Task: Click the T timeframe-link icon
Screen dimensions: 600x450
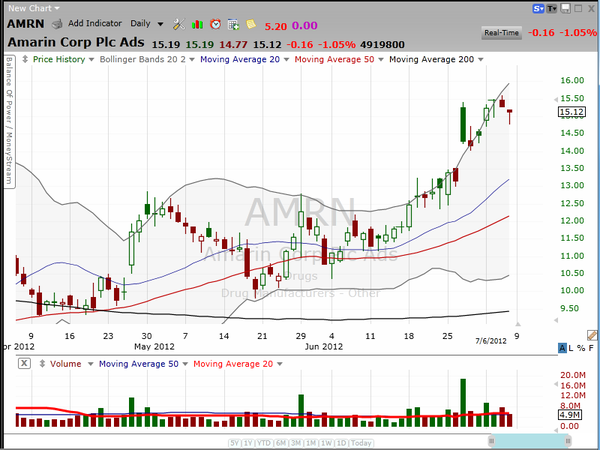Action: 551,8
